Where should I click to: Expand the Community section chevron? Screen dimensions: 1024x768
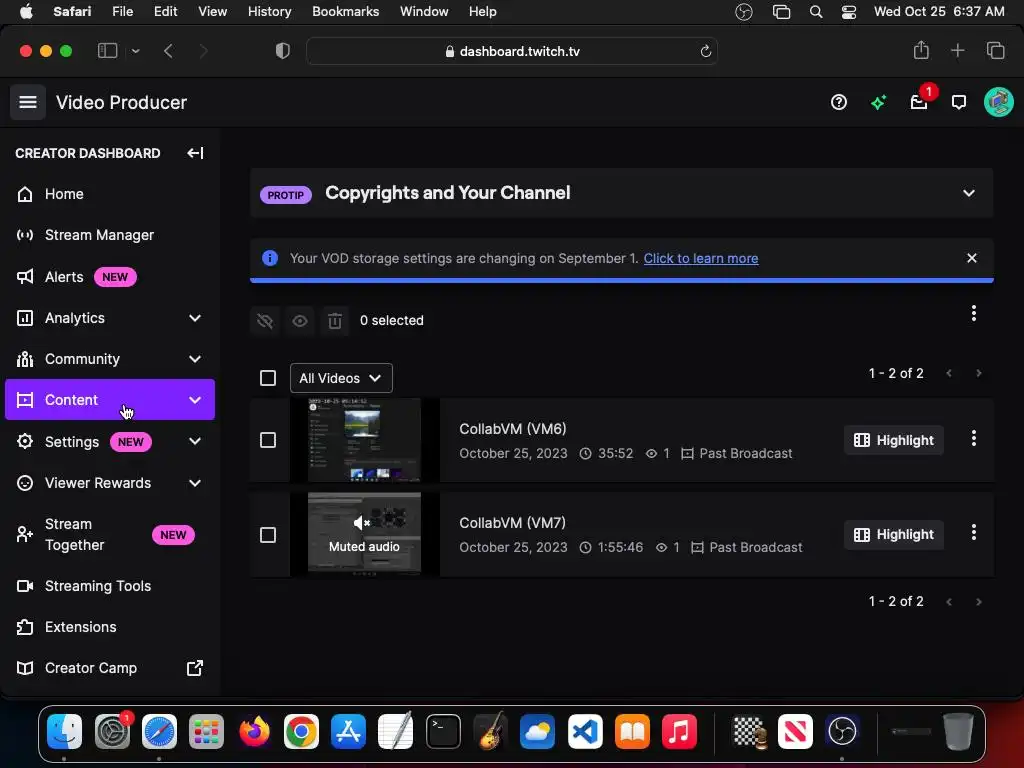195,359
